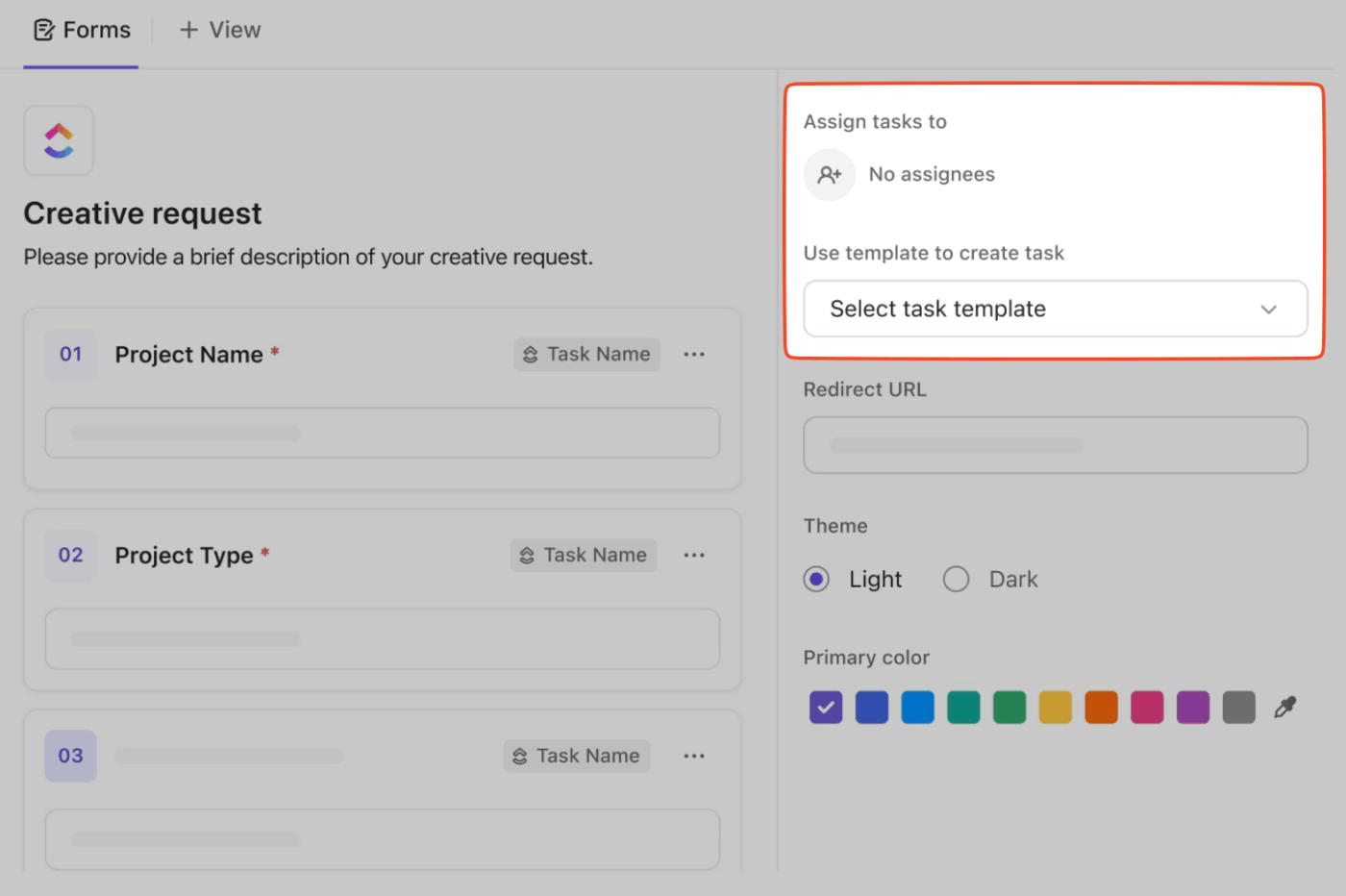Click the form description text to edit it
The image size is (1346, 896).
pyautogui.click(x=310, y=257)
